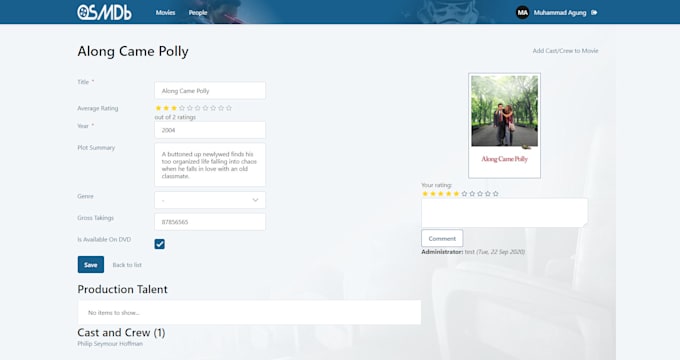Click the third Average Rating star

tap(174, 108)
